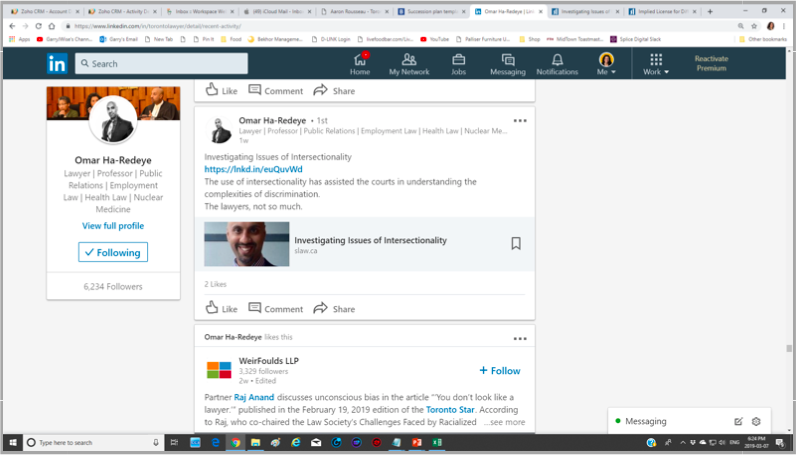
Task: Open Raj Anand profile link
Action: tap(254, 397)
